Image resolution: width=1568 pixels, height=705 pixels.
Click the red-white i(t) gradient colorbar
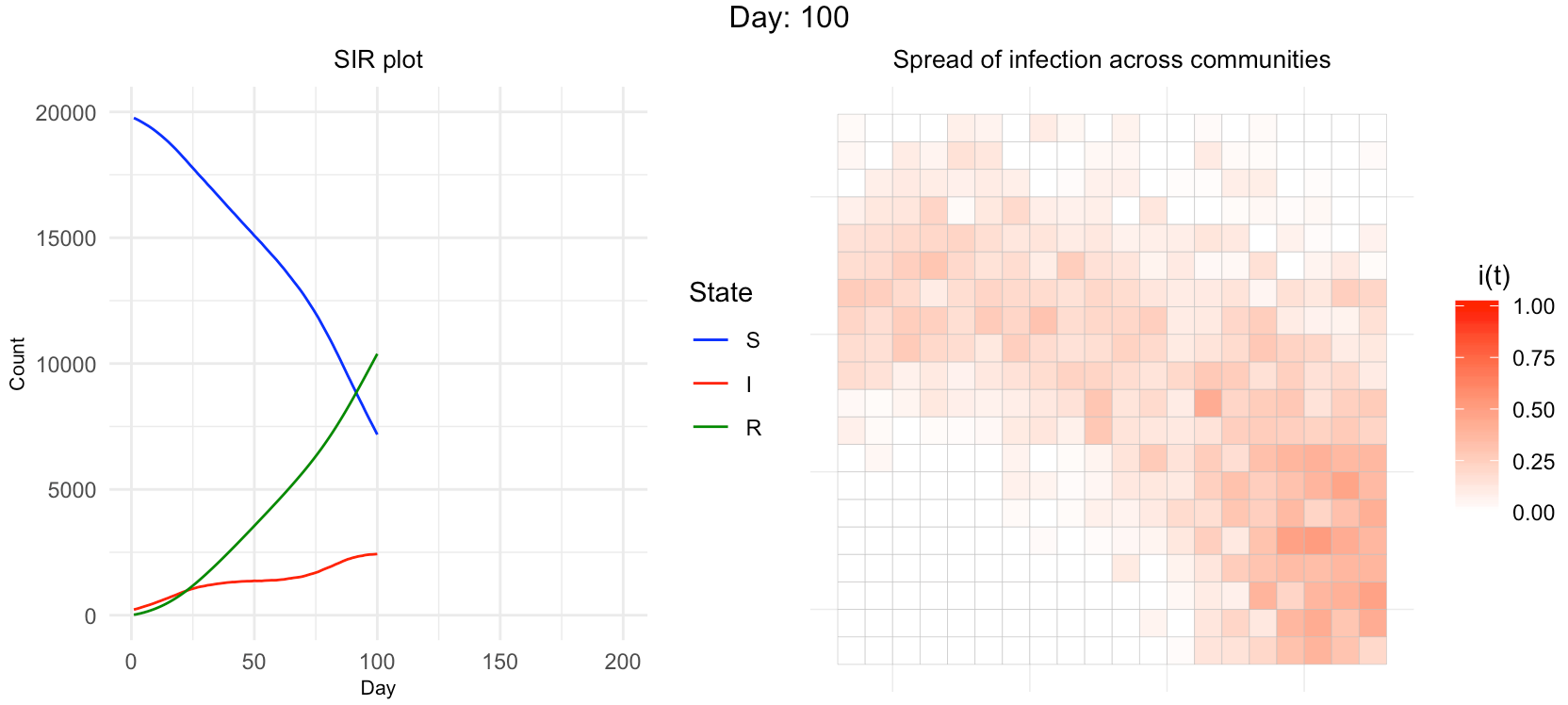1476,405
